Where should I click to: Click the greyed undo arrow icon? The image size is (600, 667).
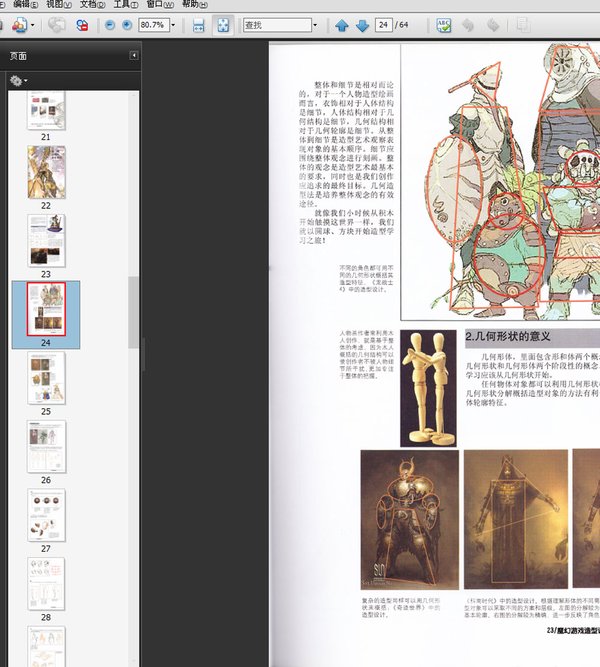pyautogui.click(x=468, y=25)
